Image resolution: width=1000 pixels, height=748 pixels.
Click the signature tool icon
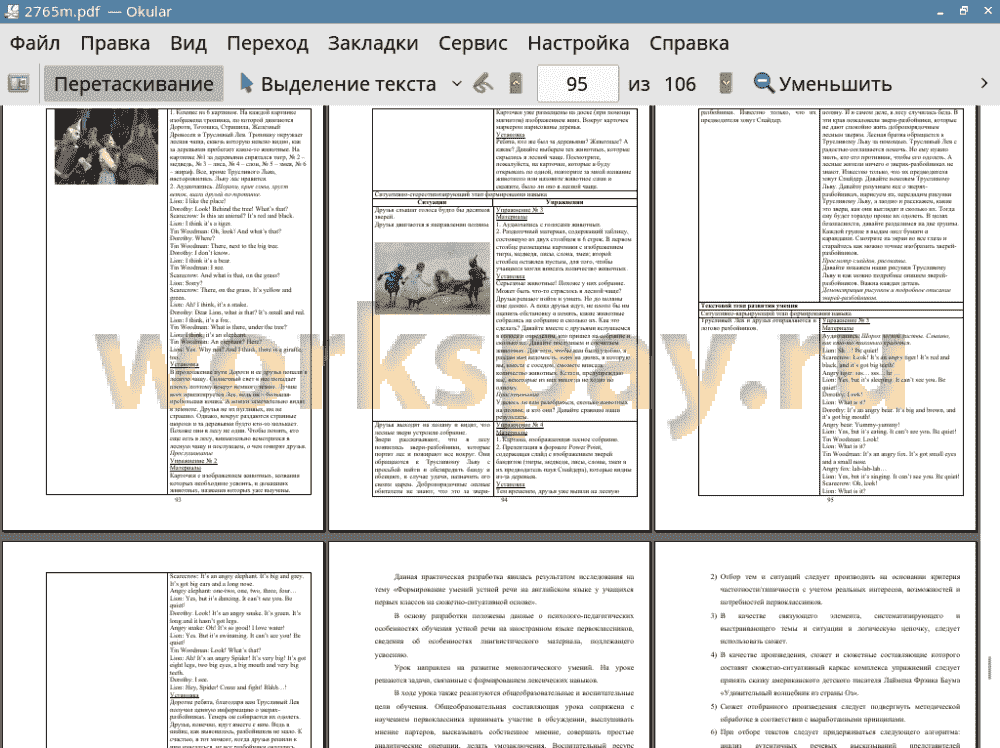coord(483,84)
